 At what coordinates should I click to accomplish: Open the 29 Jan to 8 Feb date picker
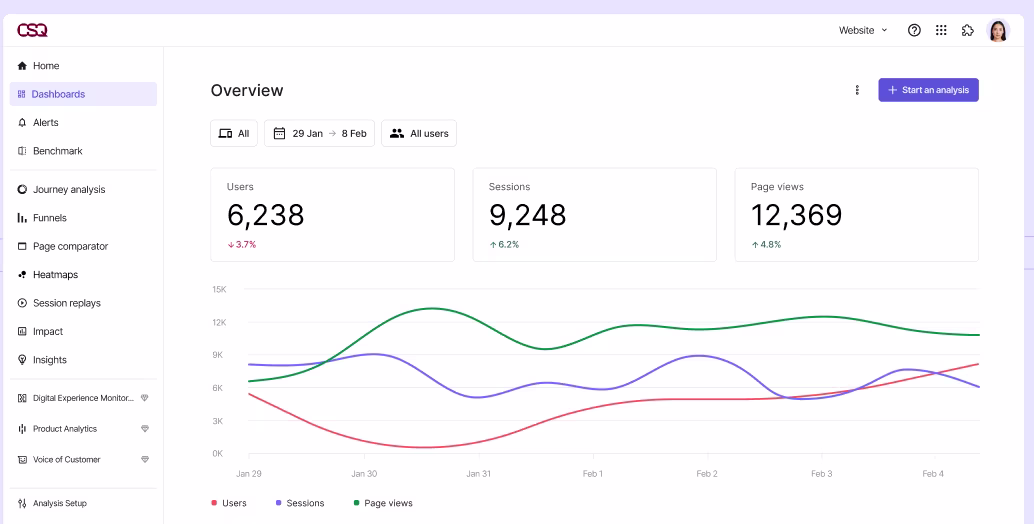tap(319, 133)
